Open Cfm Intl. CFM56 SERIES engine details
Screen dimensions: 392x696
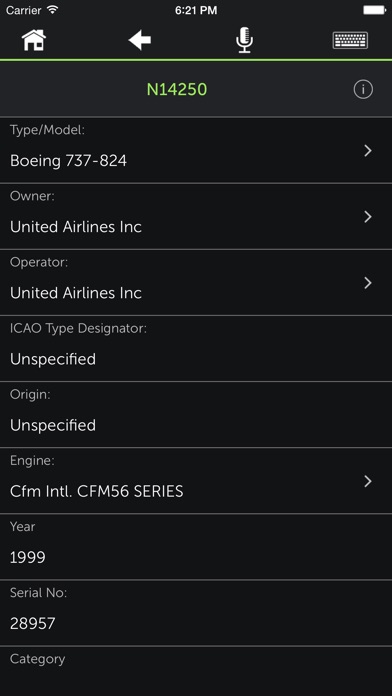click(x=196, y=481)
